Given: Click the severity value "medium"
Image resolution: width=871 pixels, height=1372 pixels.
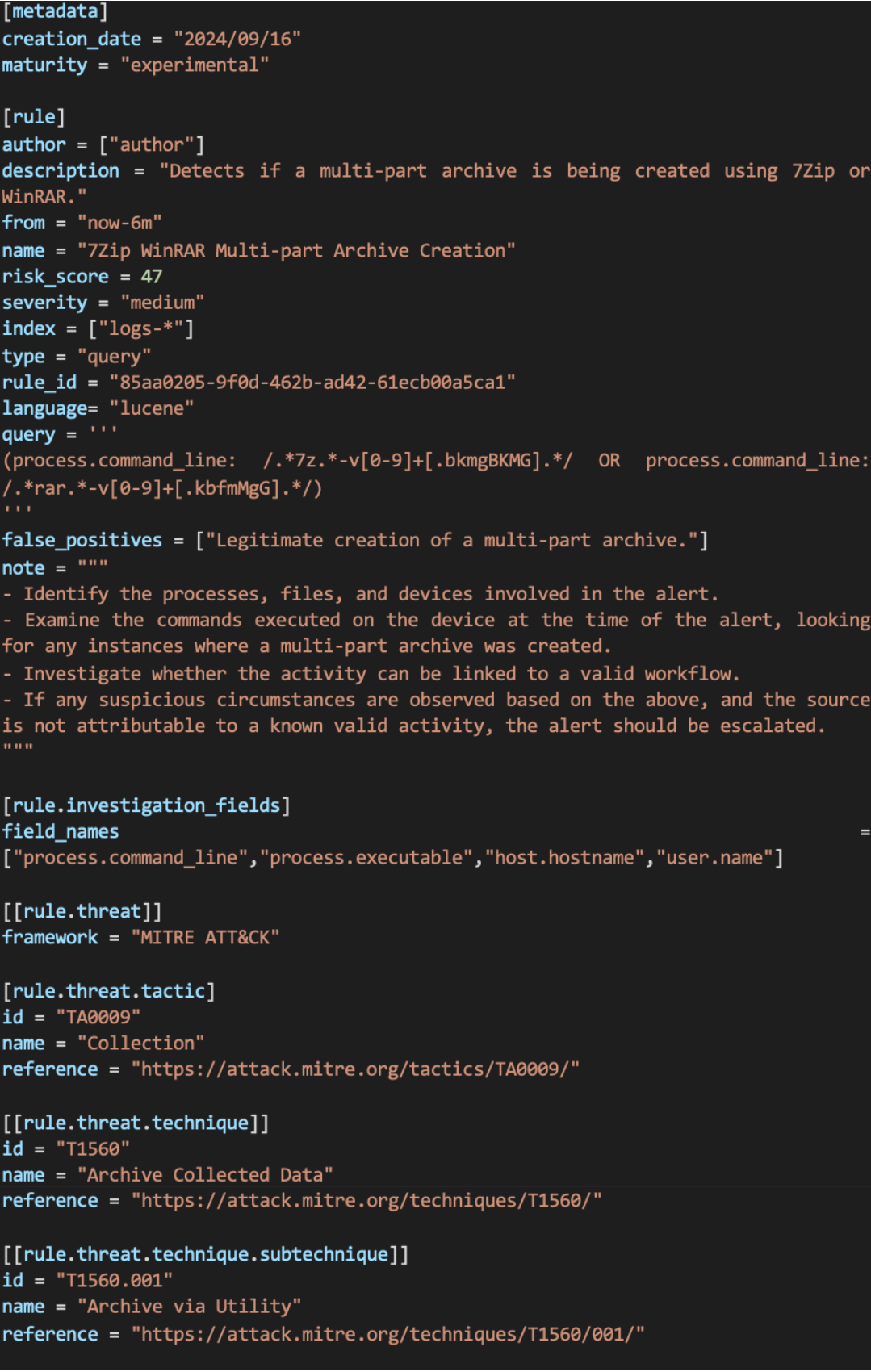Looking at the screenshot, I should (x=162, y=303).
